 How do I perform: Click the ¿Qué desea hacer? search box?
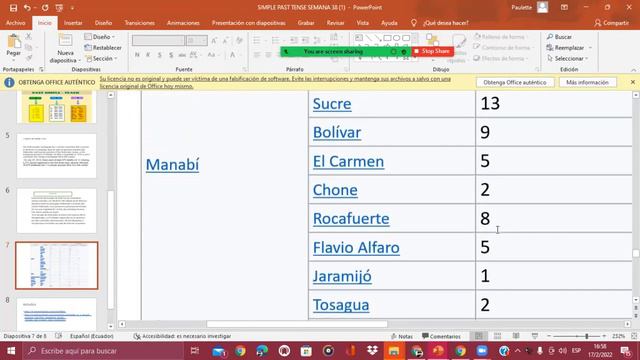tap(441, 23)
